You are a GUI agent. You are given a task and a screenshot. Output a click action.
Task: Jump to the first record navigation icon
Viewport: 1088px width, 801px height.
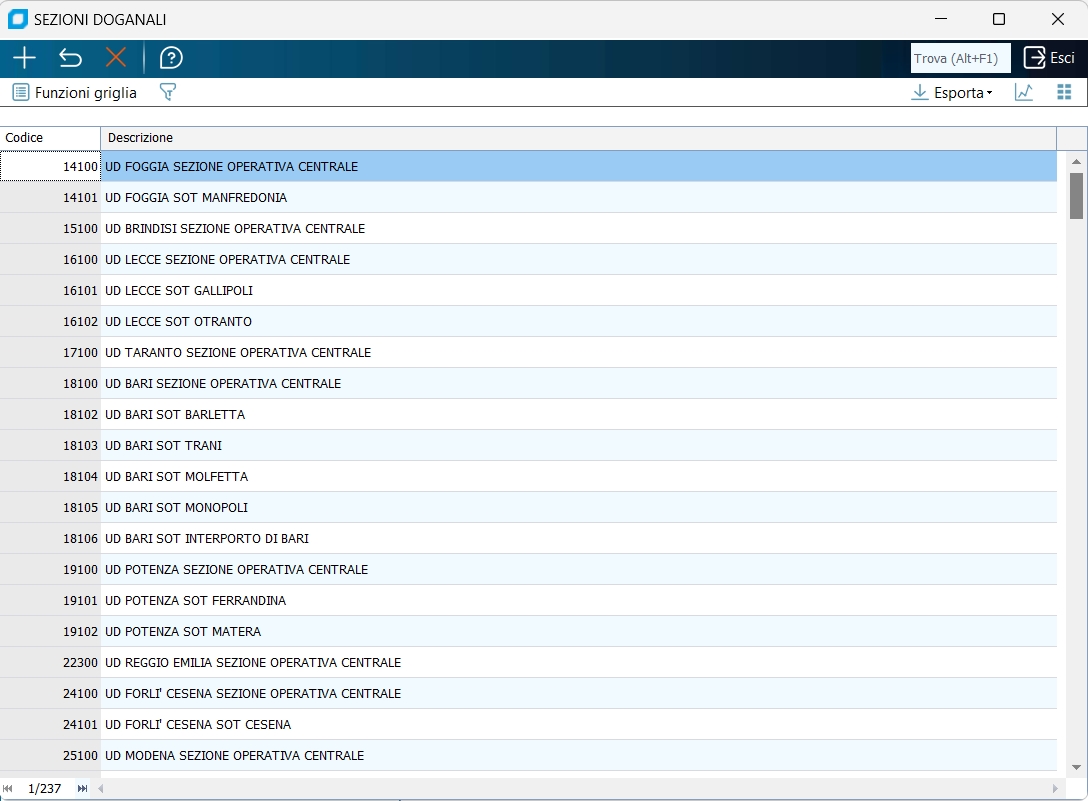[8, 789]
